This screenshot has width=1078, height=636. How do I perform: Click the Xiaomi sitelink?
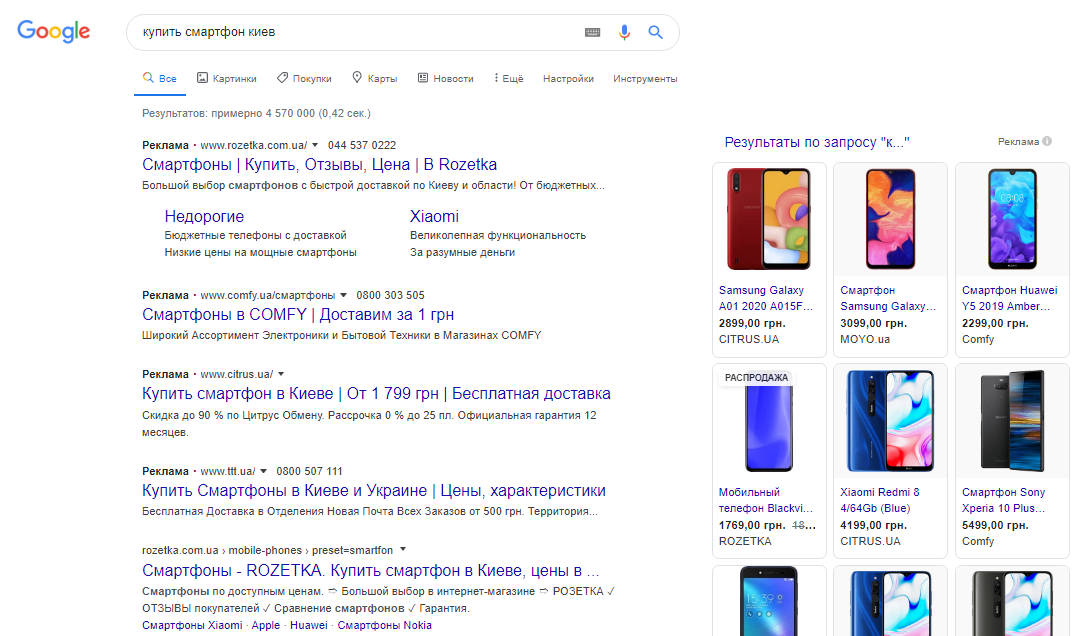434,216
